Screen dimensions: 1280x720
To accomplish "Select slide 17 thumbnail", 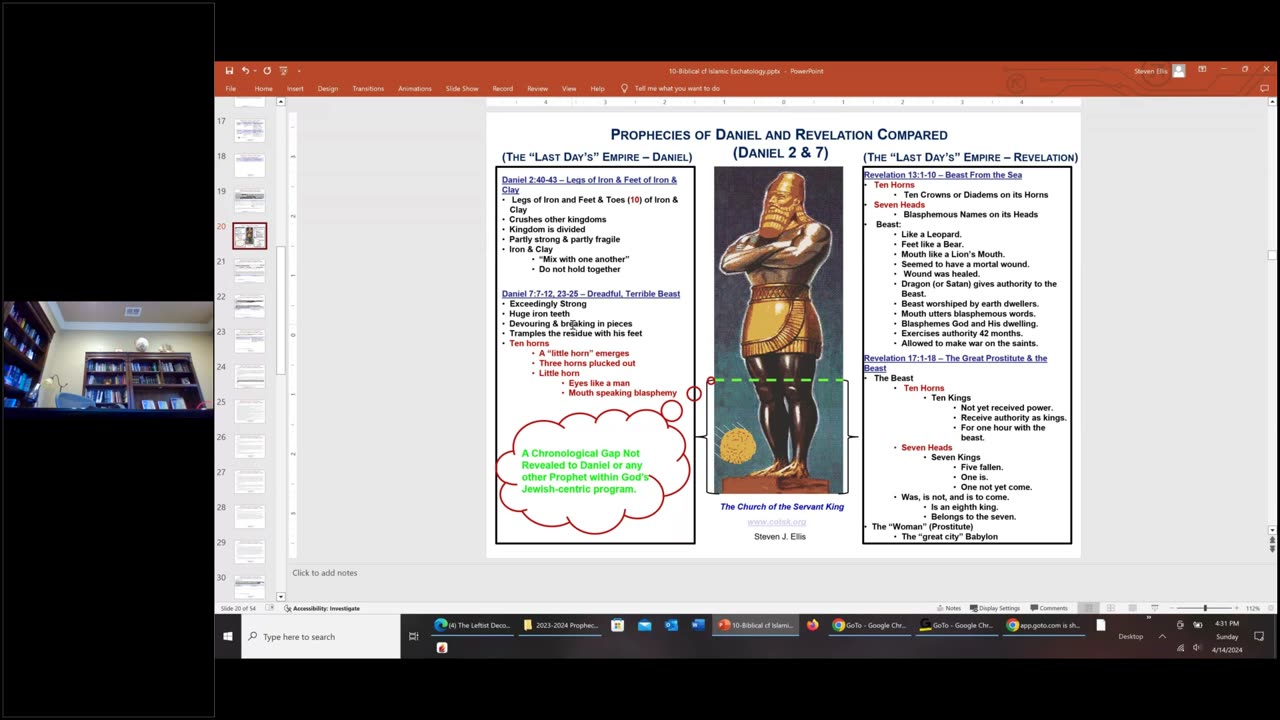I will point(250,130).
